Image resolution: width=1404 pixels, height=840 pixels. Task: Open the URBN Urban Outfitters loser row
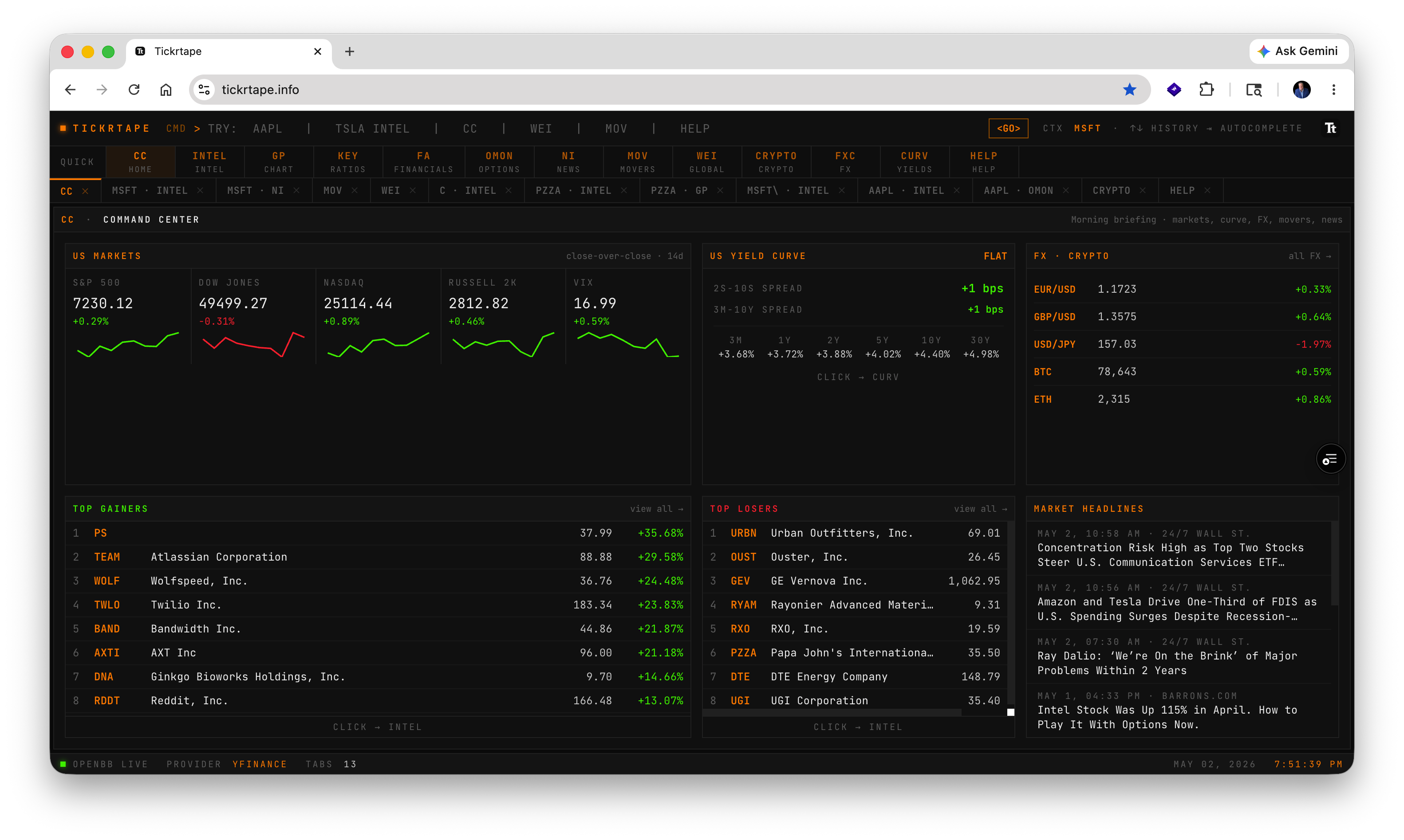pos(855,533)
